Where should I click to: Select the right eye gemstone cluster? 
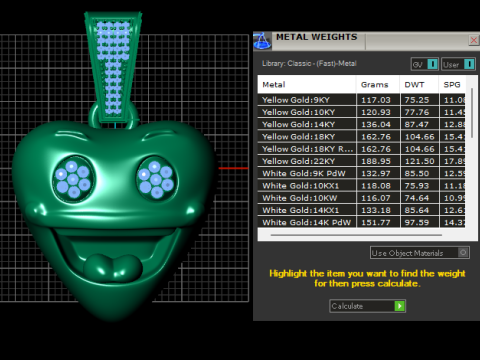click(156, 178)
